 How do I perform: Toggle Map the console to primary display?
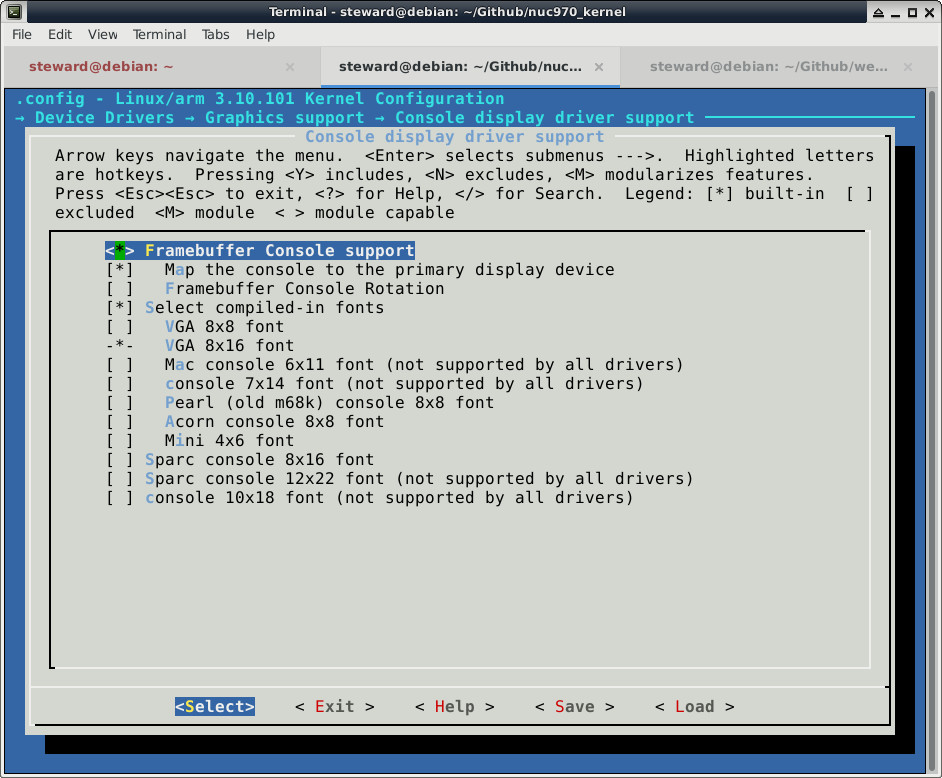(360, 270)
